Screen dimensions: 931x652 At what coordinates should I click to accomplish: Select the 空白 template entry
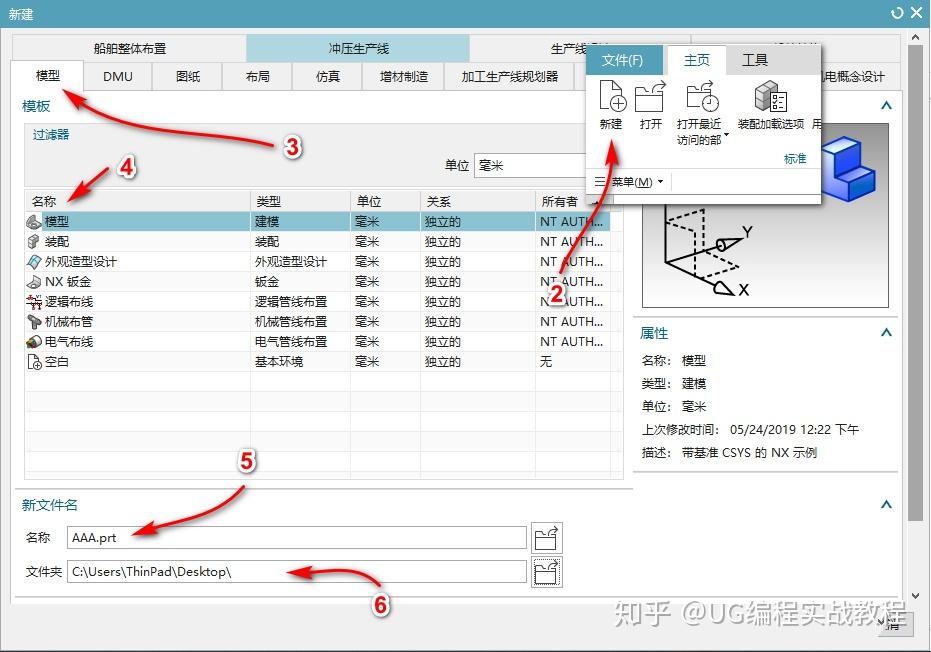click(x=55, y=361)
